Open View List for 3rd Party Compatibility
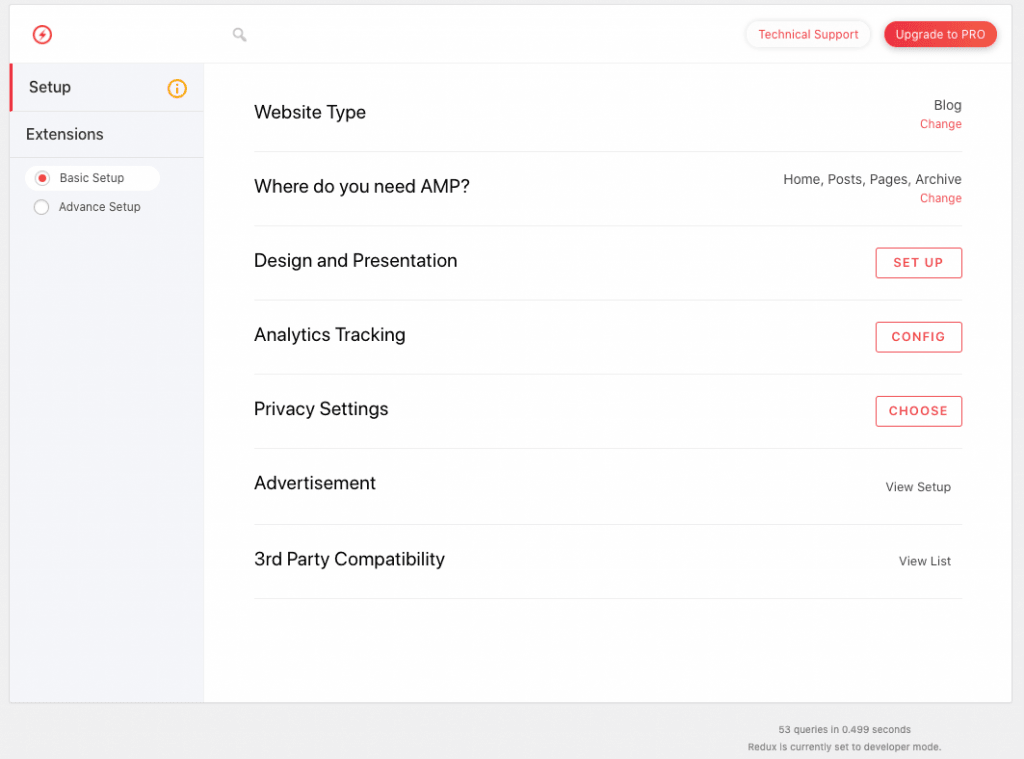 (925, 561)
